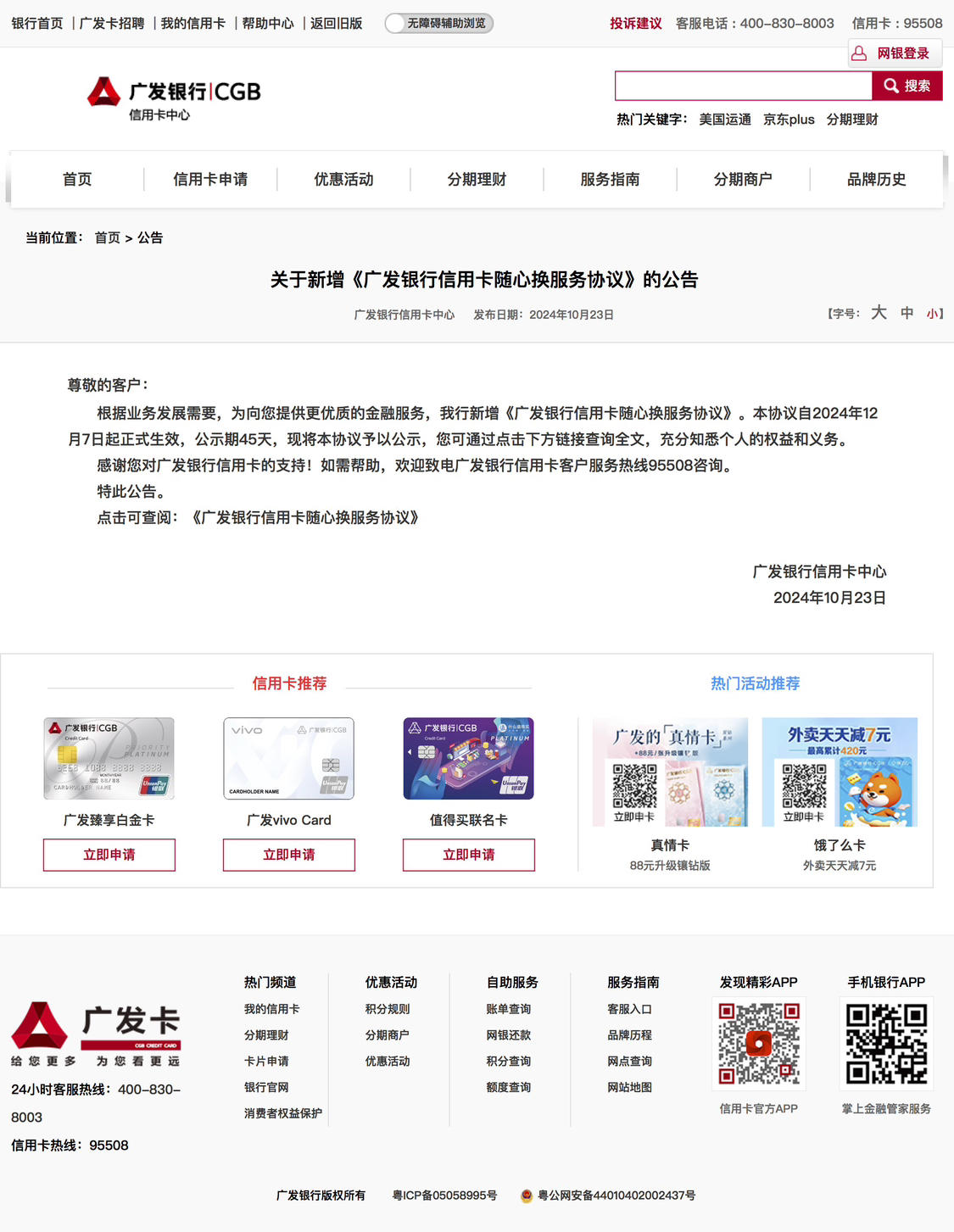This screenshot has width=954, height=1232.
Task: Open footer link 分期理财
Action: (266, 1035)
